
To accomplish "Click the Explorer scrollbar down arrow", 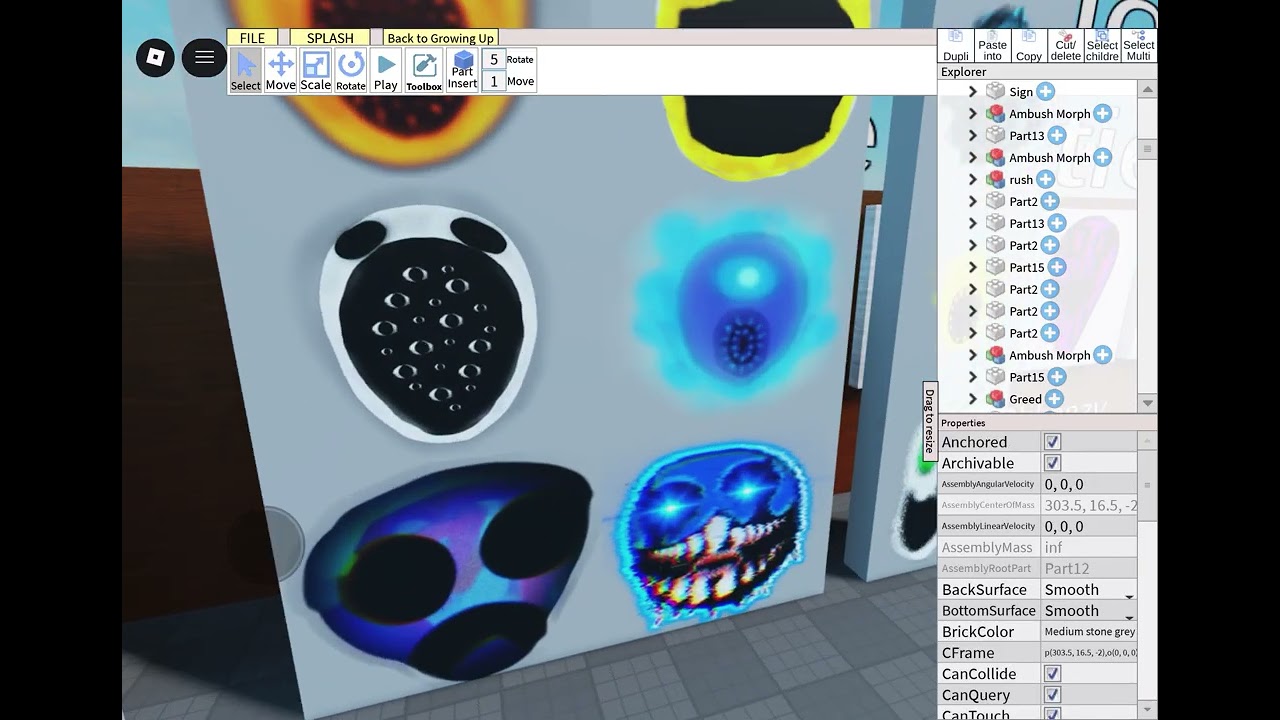I will 1148,403.
